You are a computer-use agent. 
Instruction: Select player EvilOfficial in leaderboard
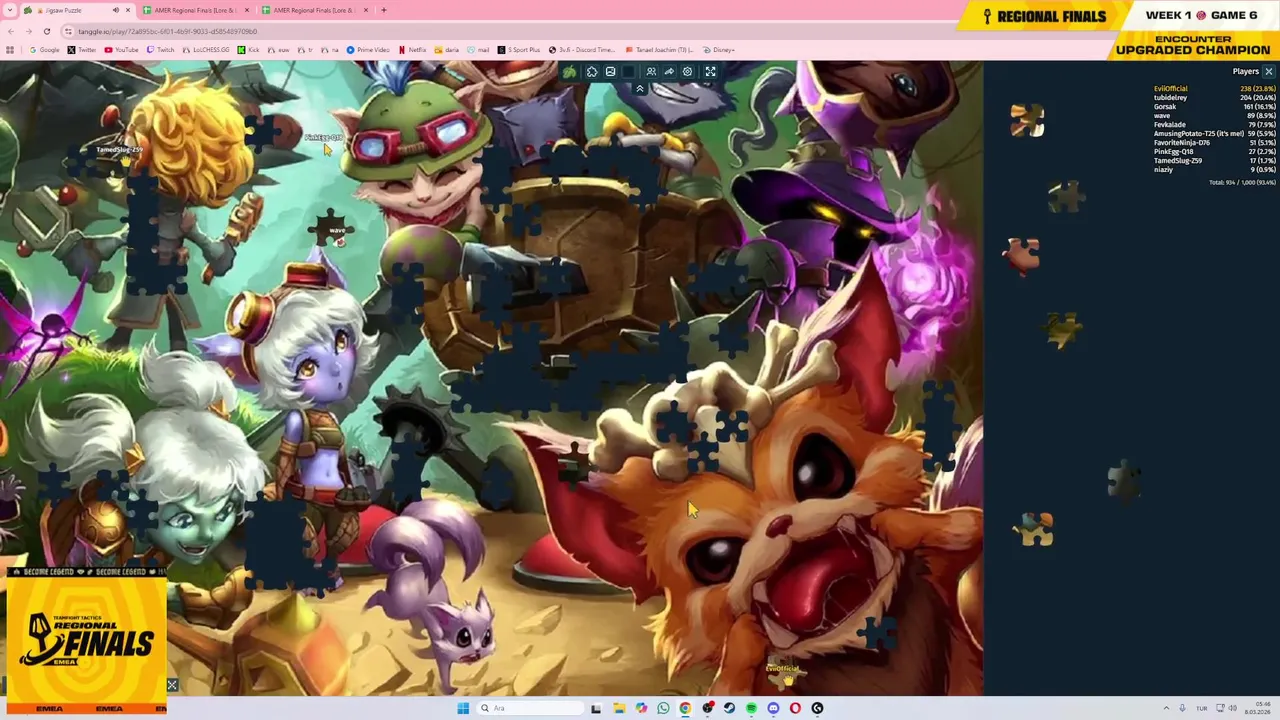pyautogui.click(x=1171, y=89)
